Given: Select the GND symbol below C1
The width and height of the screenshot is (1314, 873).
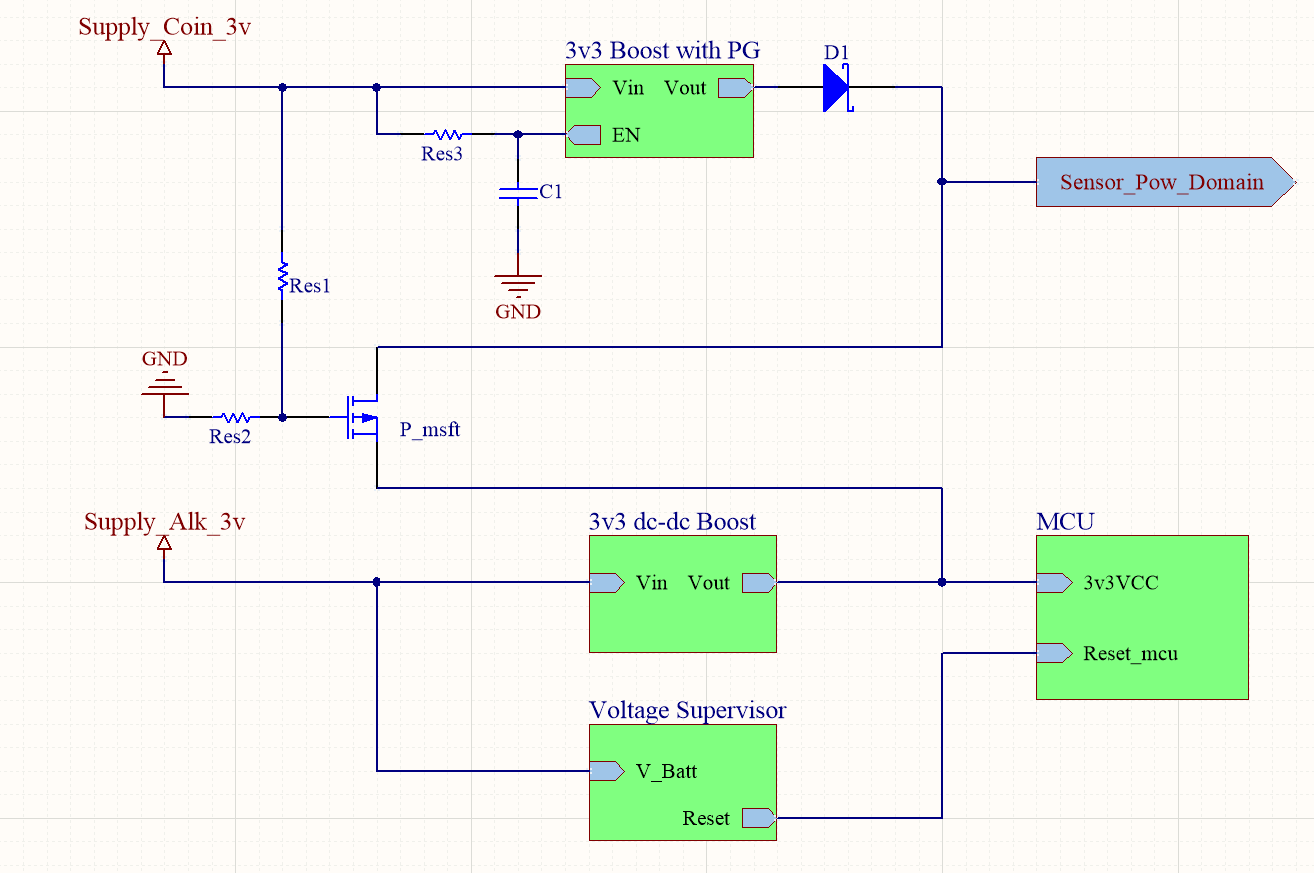Looking at the screenshot, I should 517,285.
